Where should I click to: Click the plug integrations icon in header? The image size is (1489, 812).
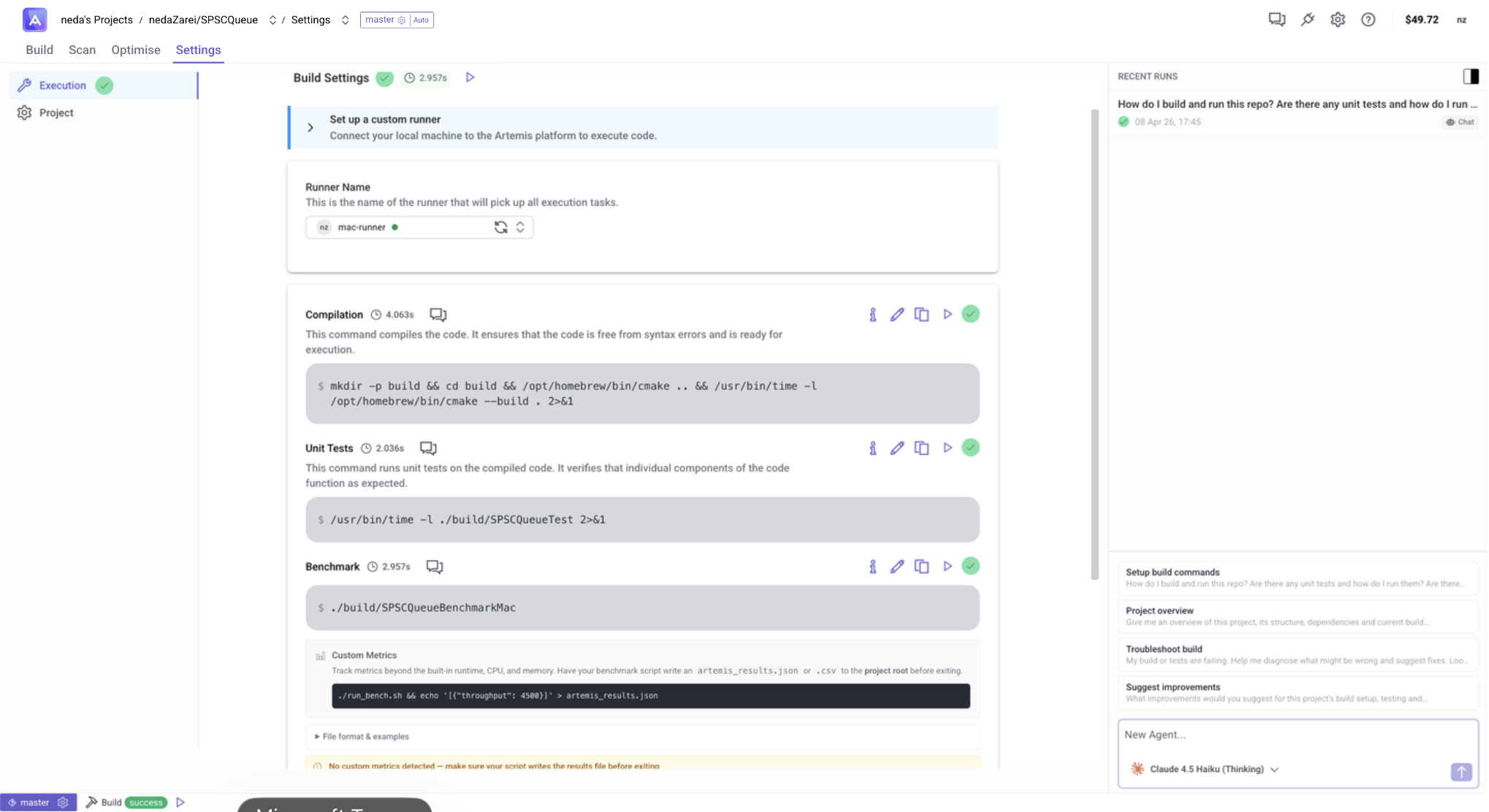tap(1307, 20)
